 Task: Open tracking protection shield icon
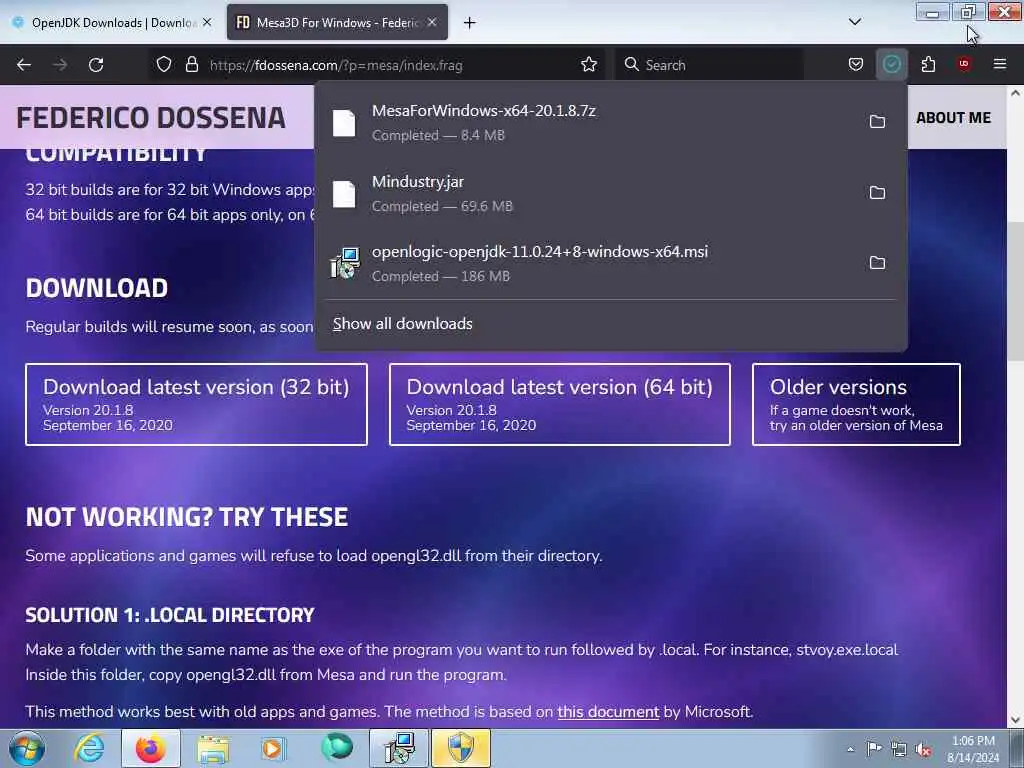tap(164, 65)
